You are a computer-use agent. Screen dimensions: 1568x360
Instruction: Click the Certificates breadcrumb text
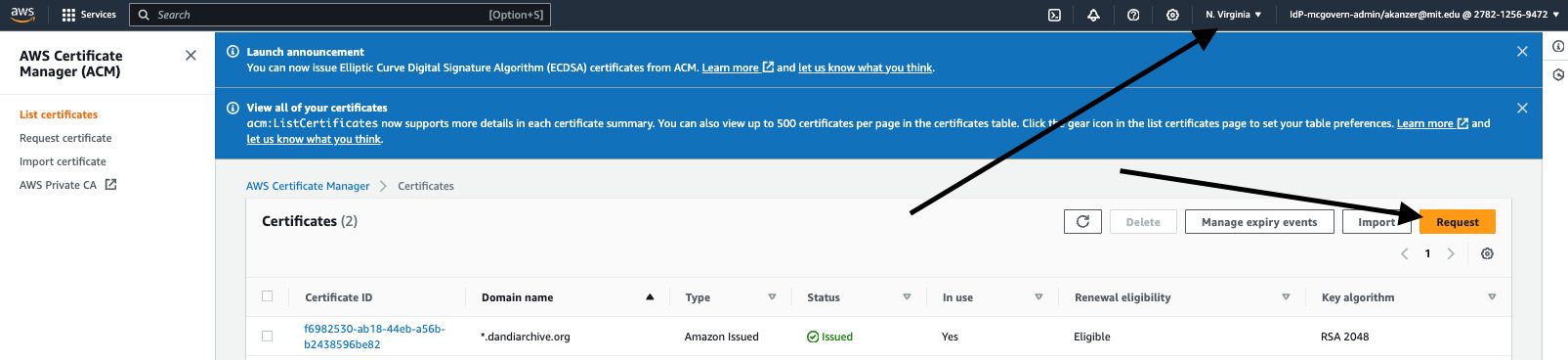tap(426, 186)
